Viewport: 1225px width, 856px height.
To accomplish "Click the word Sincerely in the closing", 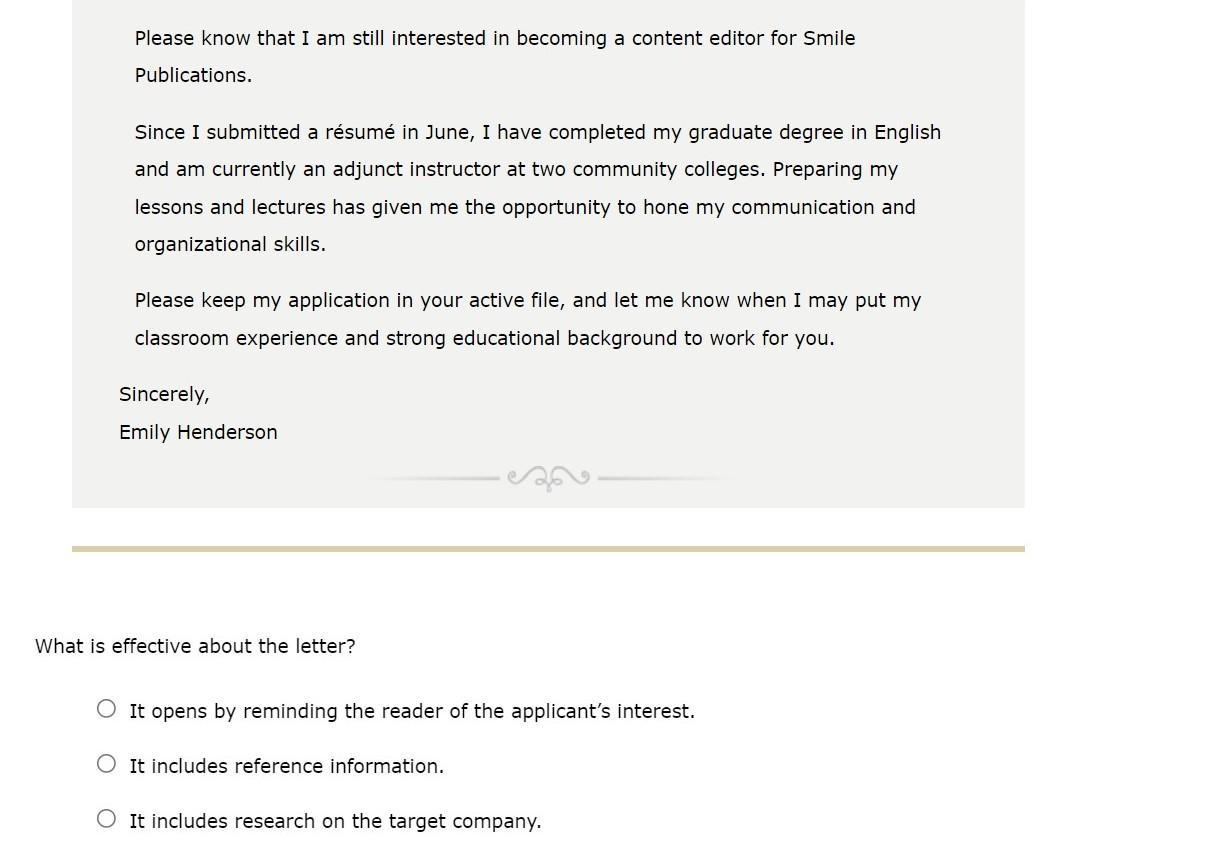I will point(164,394).
